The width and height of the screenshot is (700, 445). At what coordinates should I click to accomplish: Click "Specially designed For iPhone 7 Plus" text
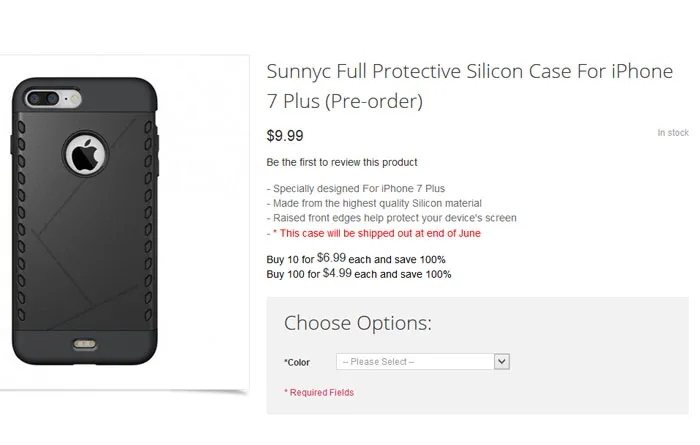pos(358,188)
